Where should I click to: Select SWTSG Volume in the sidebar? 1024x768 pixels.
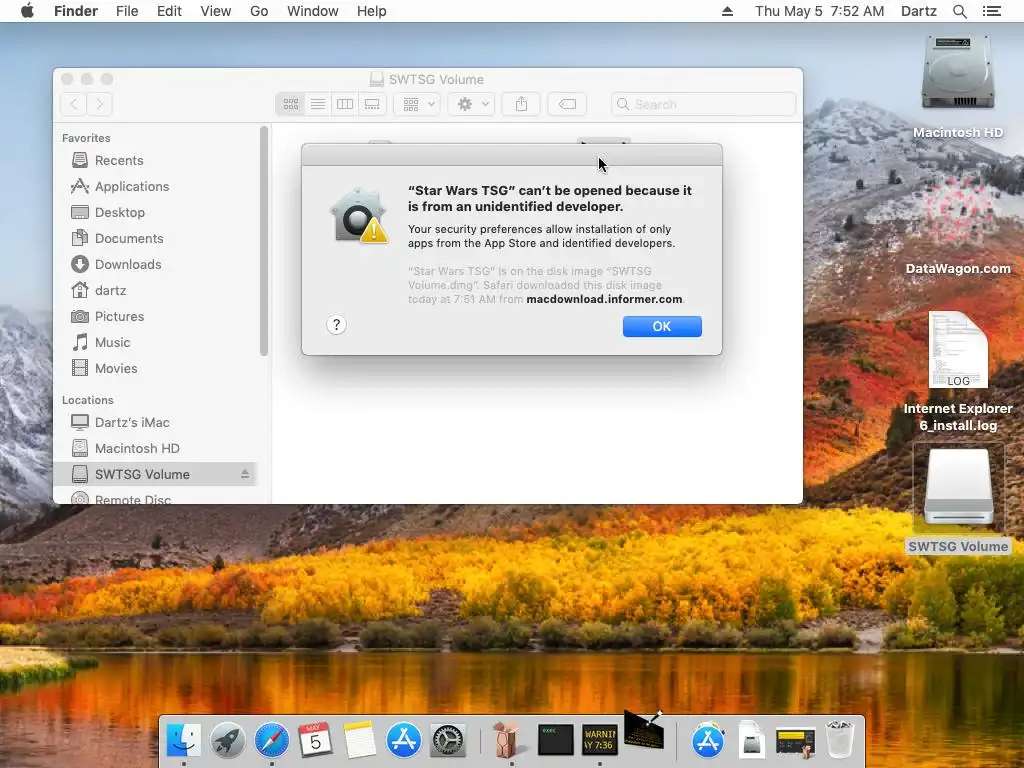point(155,474)
